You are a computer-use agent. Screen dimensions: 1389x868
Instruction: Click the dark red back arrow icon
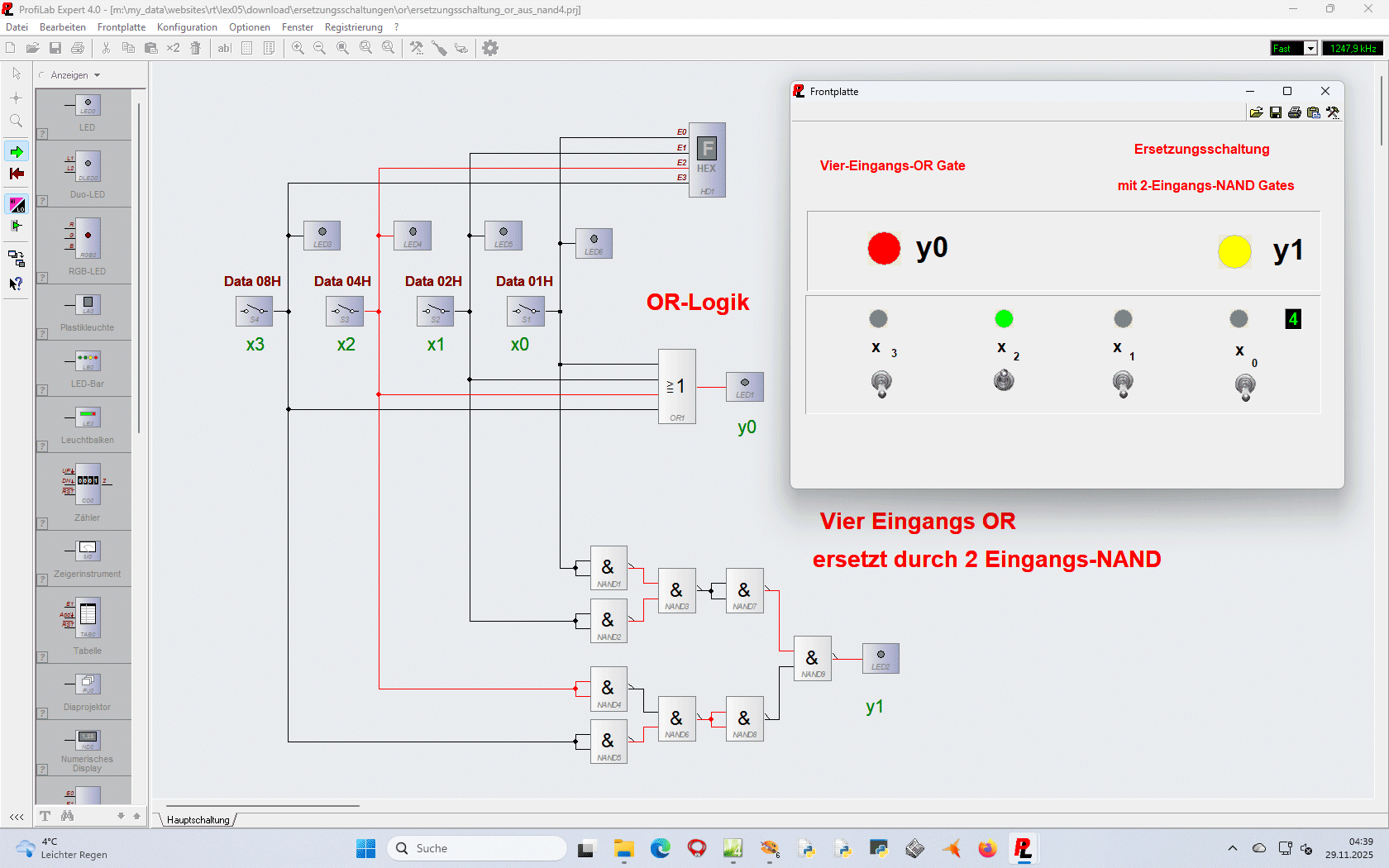(17, 174)
